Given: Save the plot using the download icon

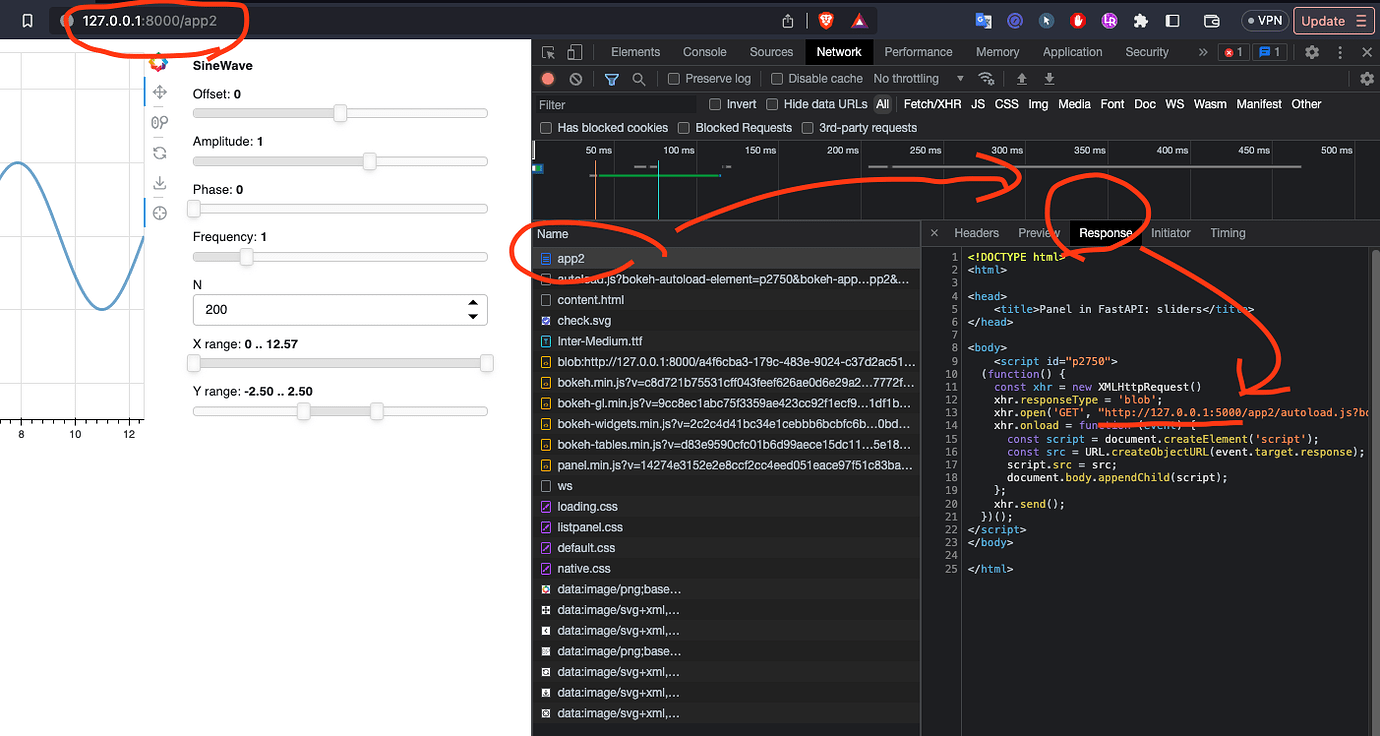Looking at the screenshot, I should (160, 183).
